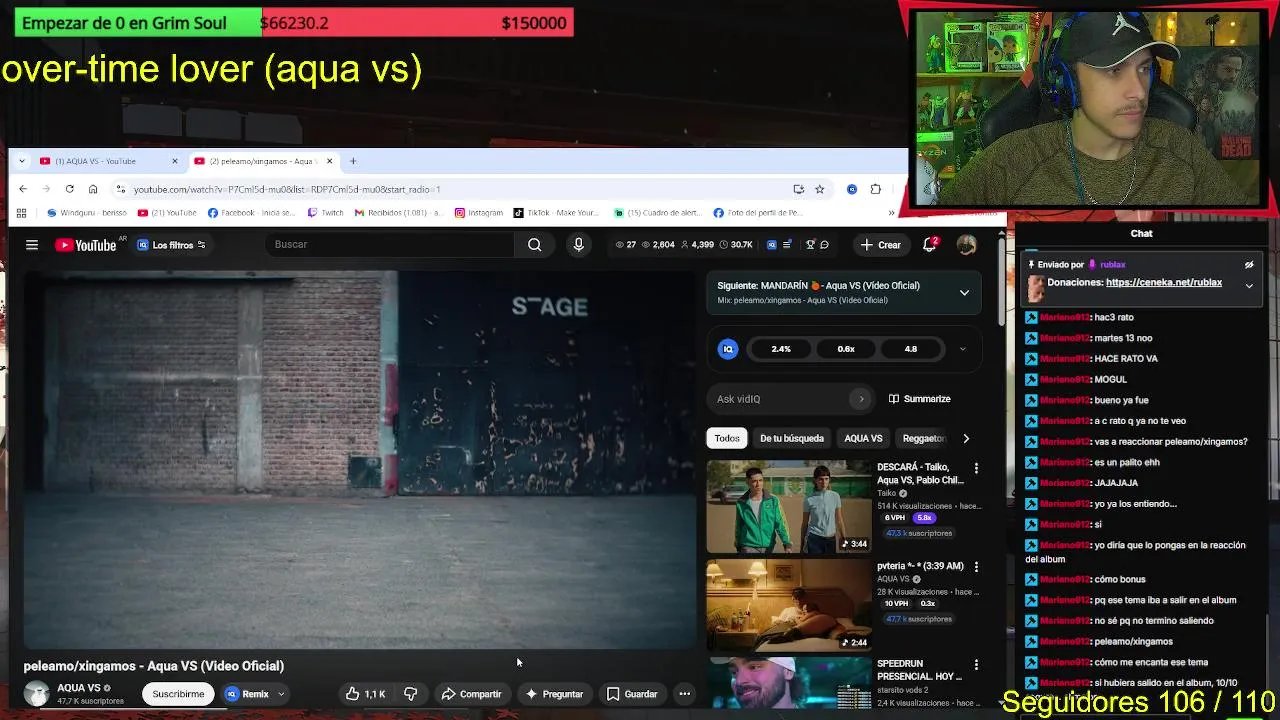Screen dimensions: 1280x720
Task: Open Windguru bookmark
Action: (x=87, y=213)
